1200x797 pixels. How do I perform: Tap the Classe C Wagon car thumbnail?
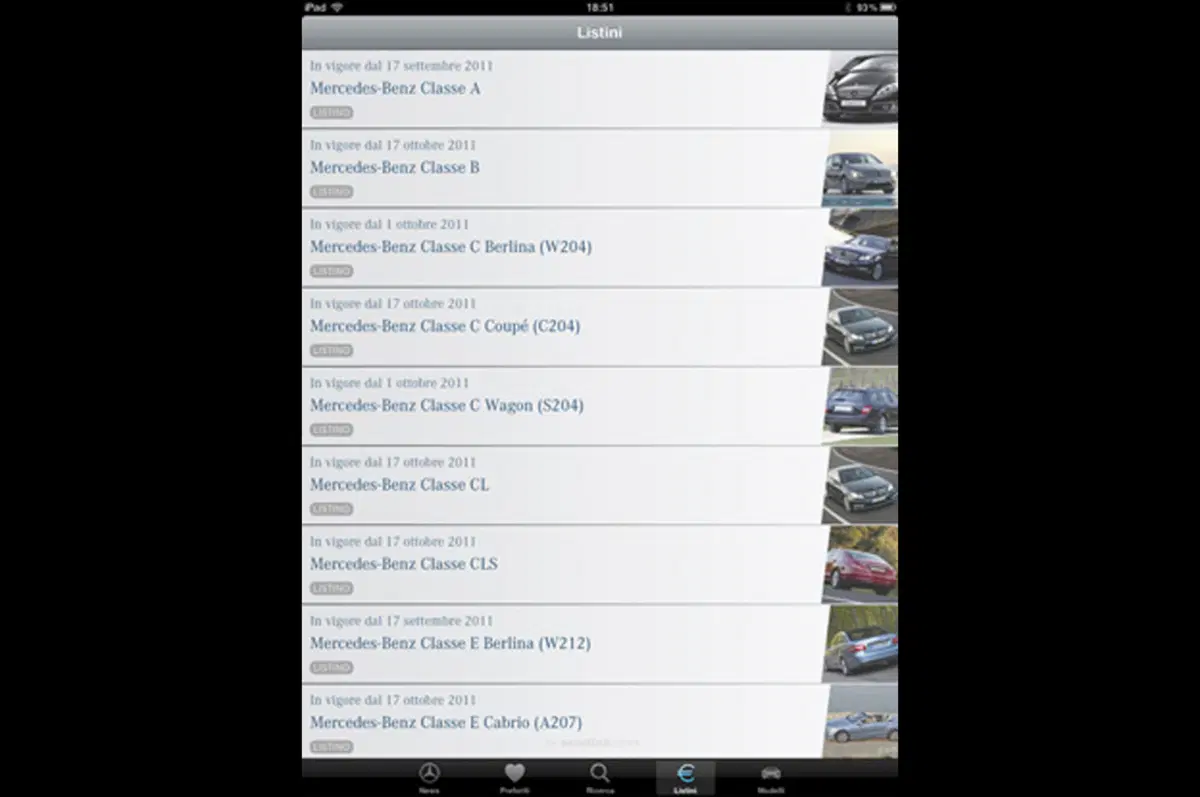tap(860, 406)
